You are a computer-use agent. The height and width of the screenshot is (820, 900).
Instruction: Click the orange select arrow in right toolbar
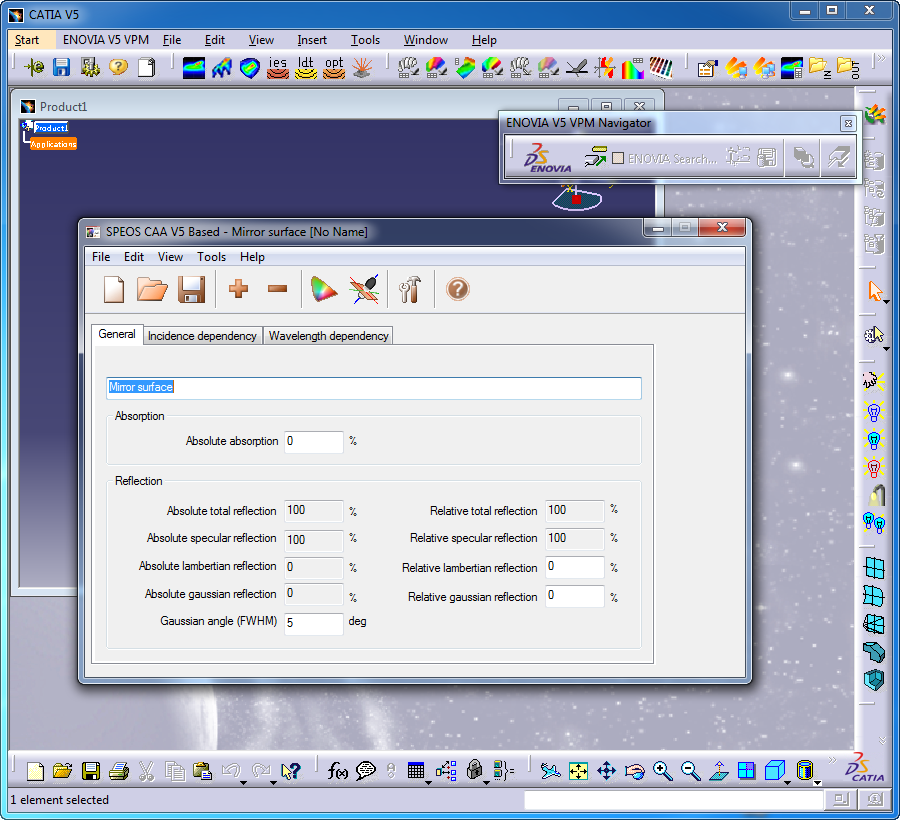pyautogui.click(x=874, y=291)
